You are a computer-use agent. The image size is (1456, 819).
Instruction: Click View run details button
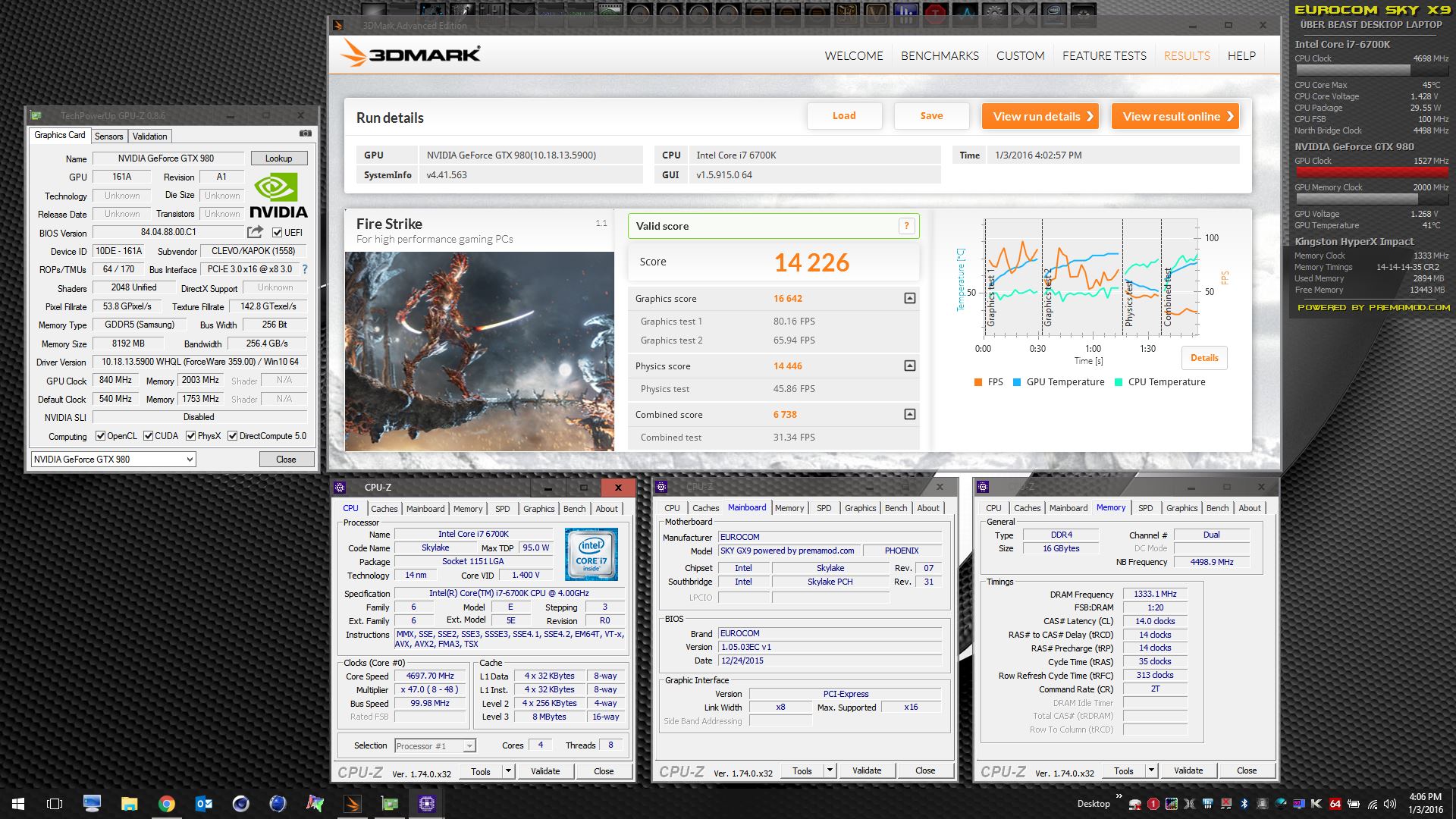[1040, 116]
